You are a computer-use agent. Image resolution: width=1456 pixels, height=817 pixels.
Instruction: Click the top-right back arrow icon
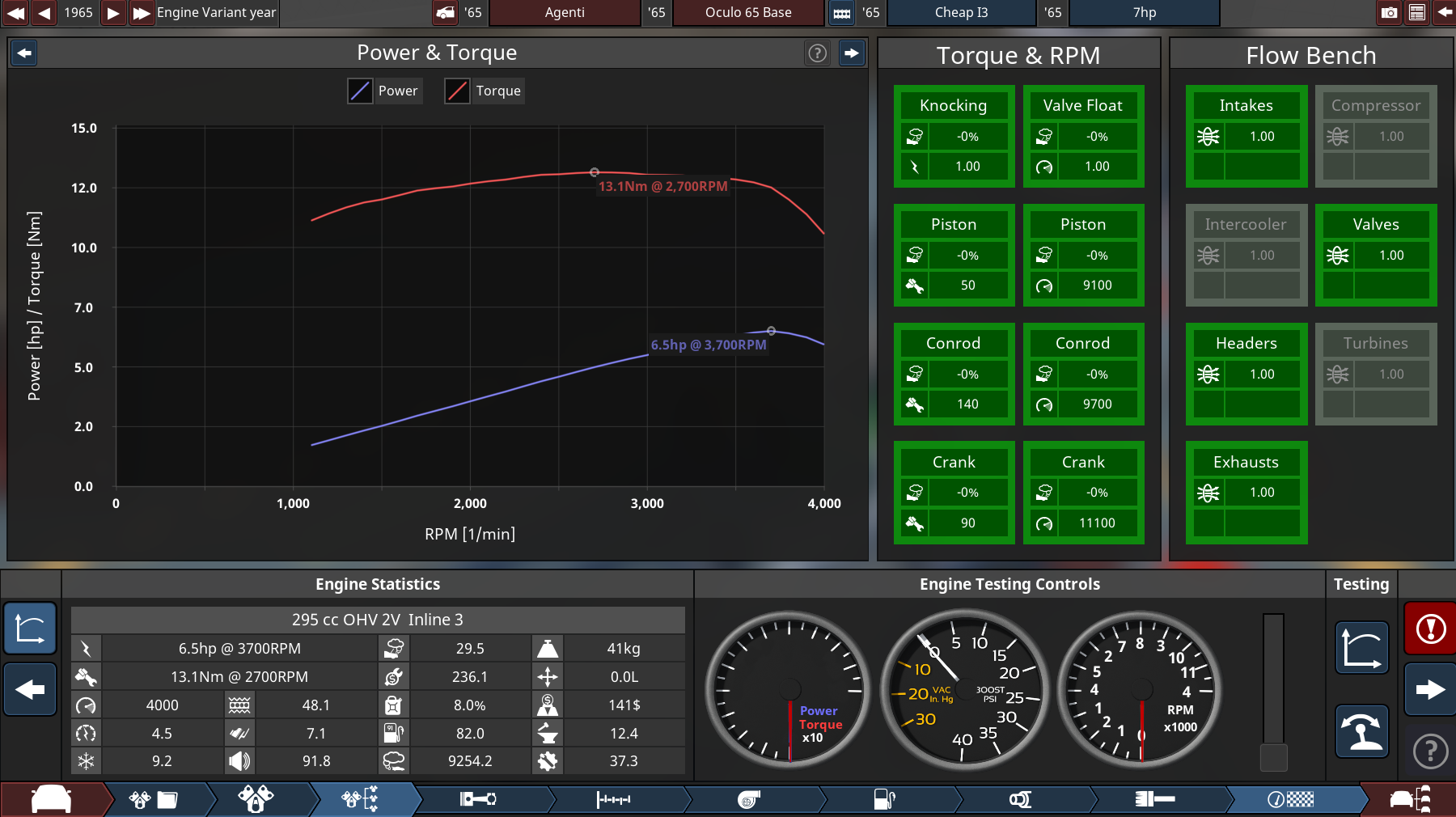pos(1445,12)
